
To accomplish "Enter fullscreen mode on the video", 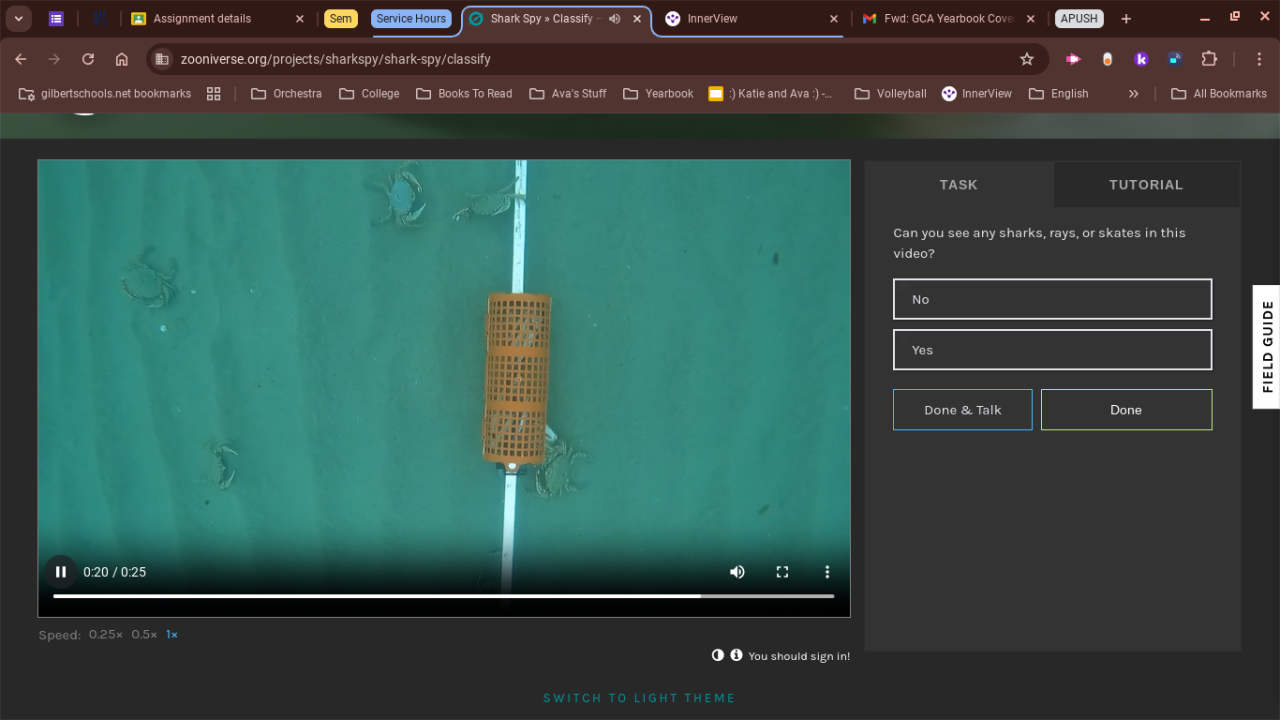I will pos(782,572).
